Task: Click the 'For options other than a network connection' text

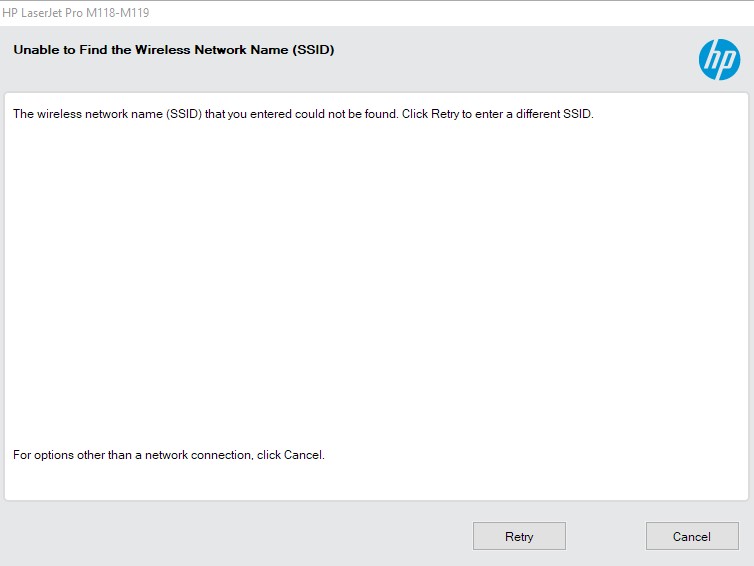Action: (169, 455)
